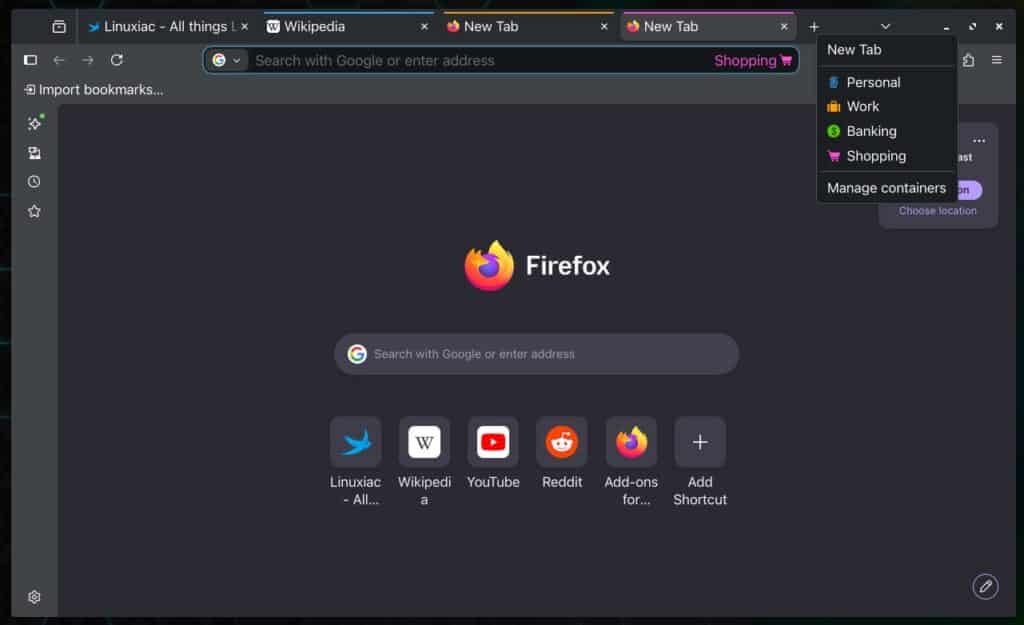The width and height of the screenshot is (1024, 625).
Task: Close the Linuxiac tab
Action: pos(244,27)
